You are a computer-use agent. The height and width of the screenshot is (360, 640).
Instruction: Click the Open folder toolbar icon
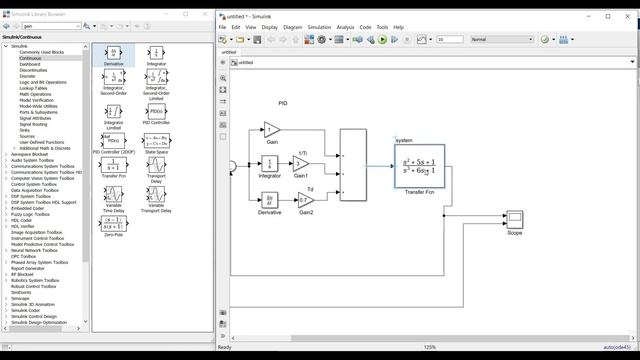tap(240, 40)
